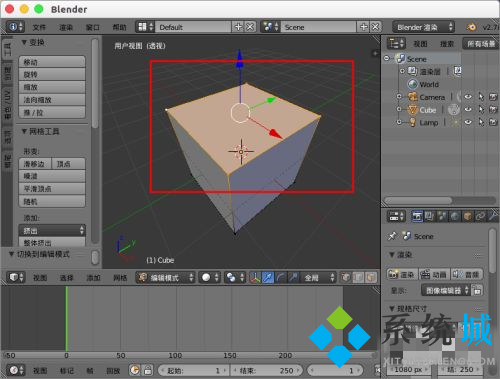Image resolution: width=500 pixels, height=379 pixels.
Task: Add a new scene with the plus beside Scene
Action: pyautogui.click(x=363, y=27)
